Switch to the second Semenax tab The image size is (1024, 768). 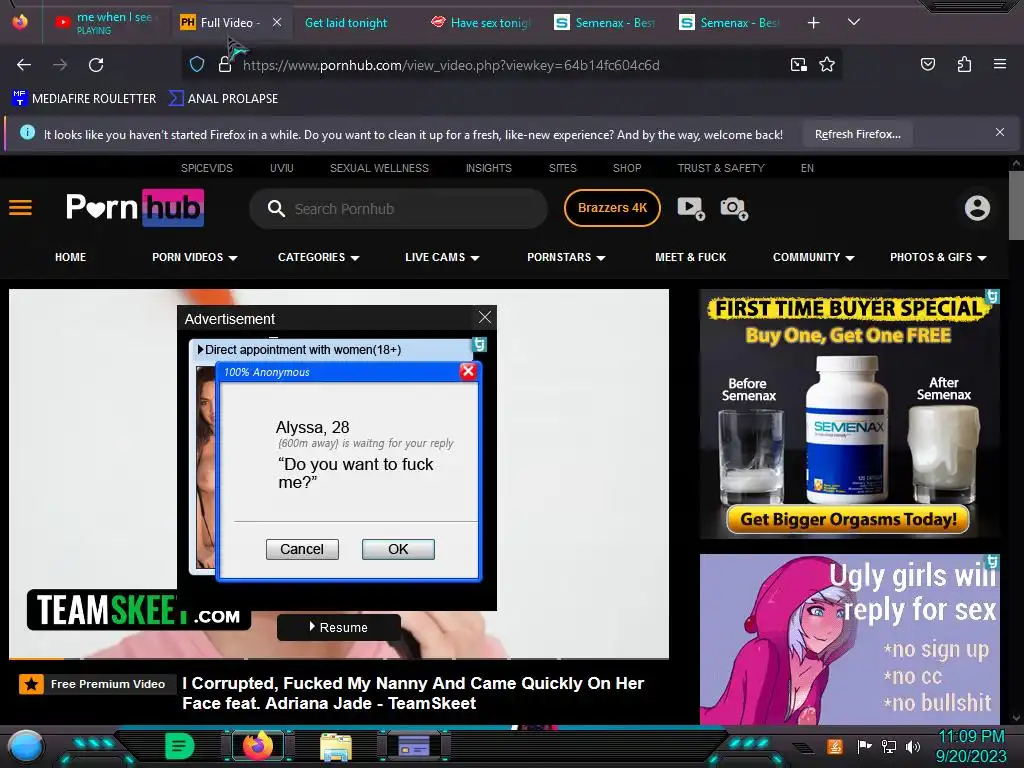tap(729, 23)
